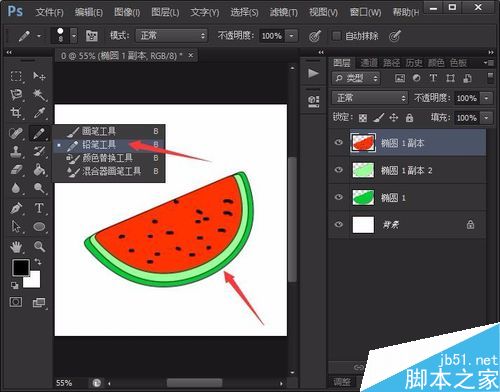Viewport: 500px width, 392px height.
Task: Toggle lock transparent pixels
Action: (363, 118)
